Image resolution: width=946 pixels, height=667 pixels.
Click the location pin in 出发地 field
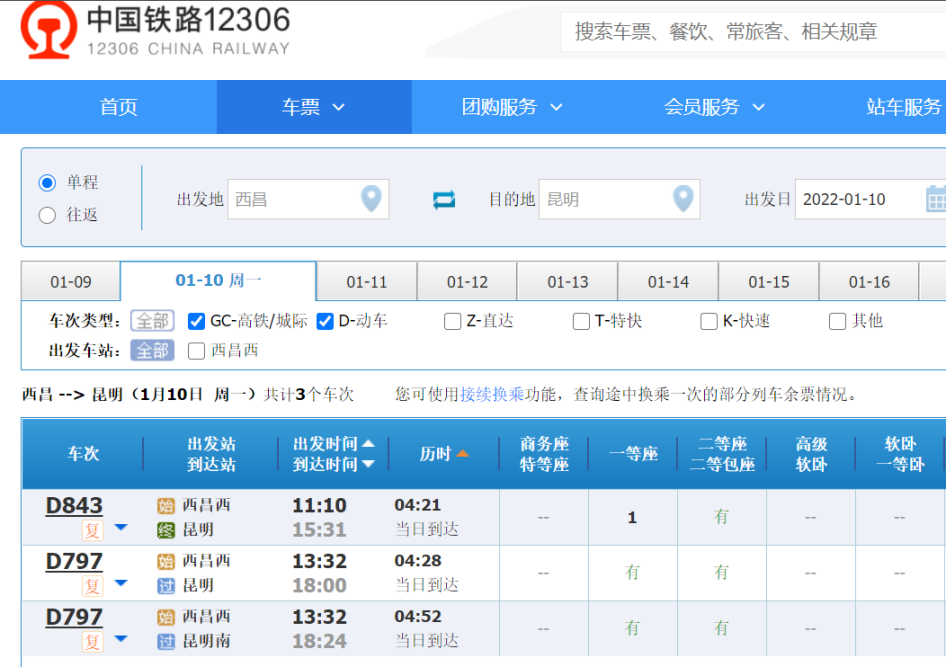tap(371, 198)
